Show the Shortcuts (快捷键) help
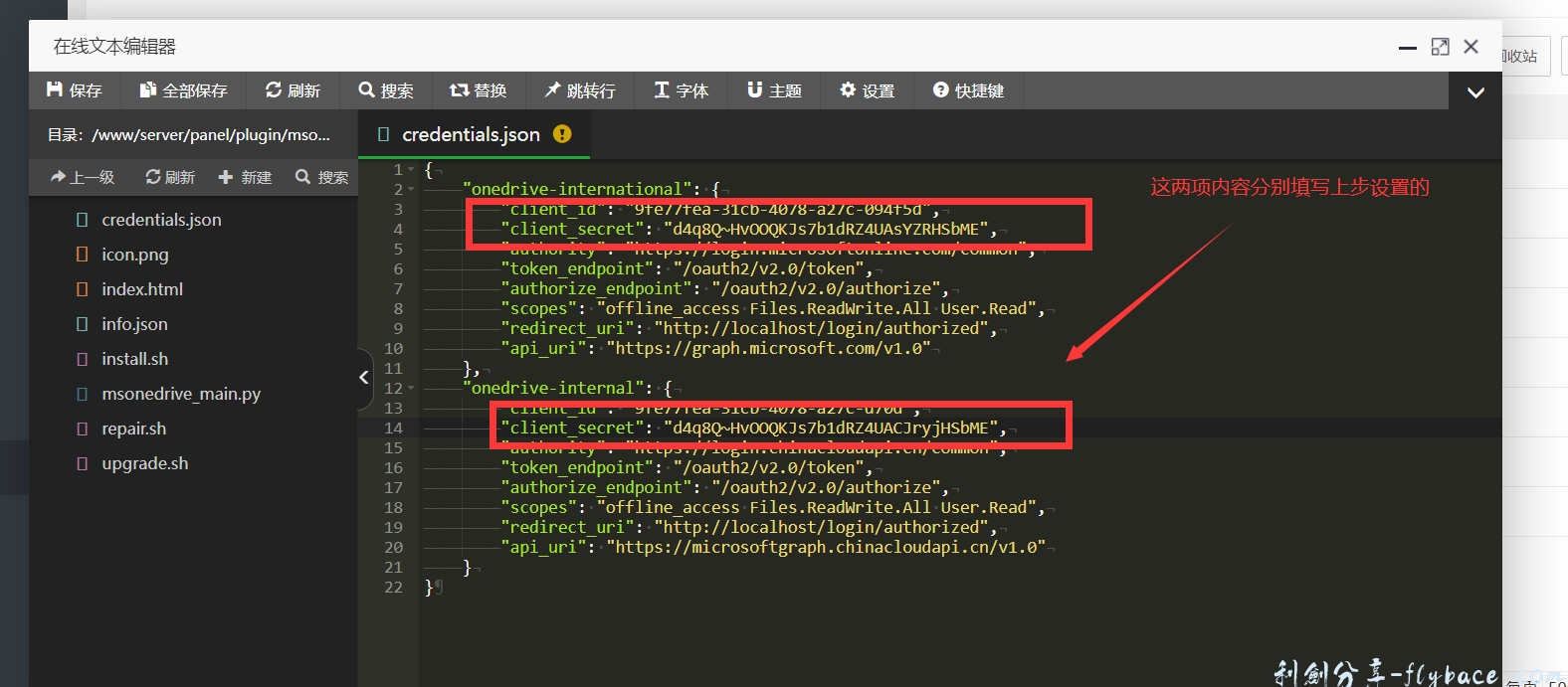 point(968,90)
